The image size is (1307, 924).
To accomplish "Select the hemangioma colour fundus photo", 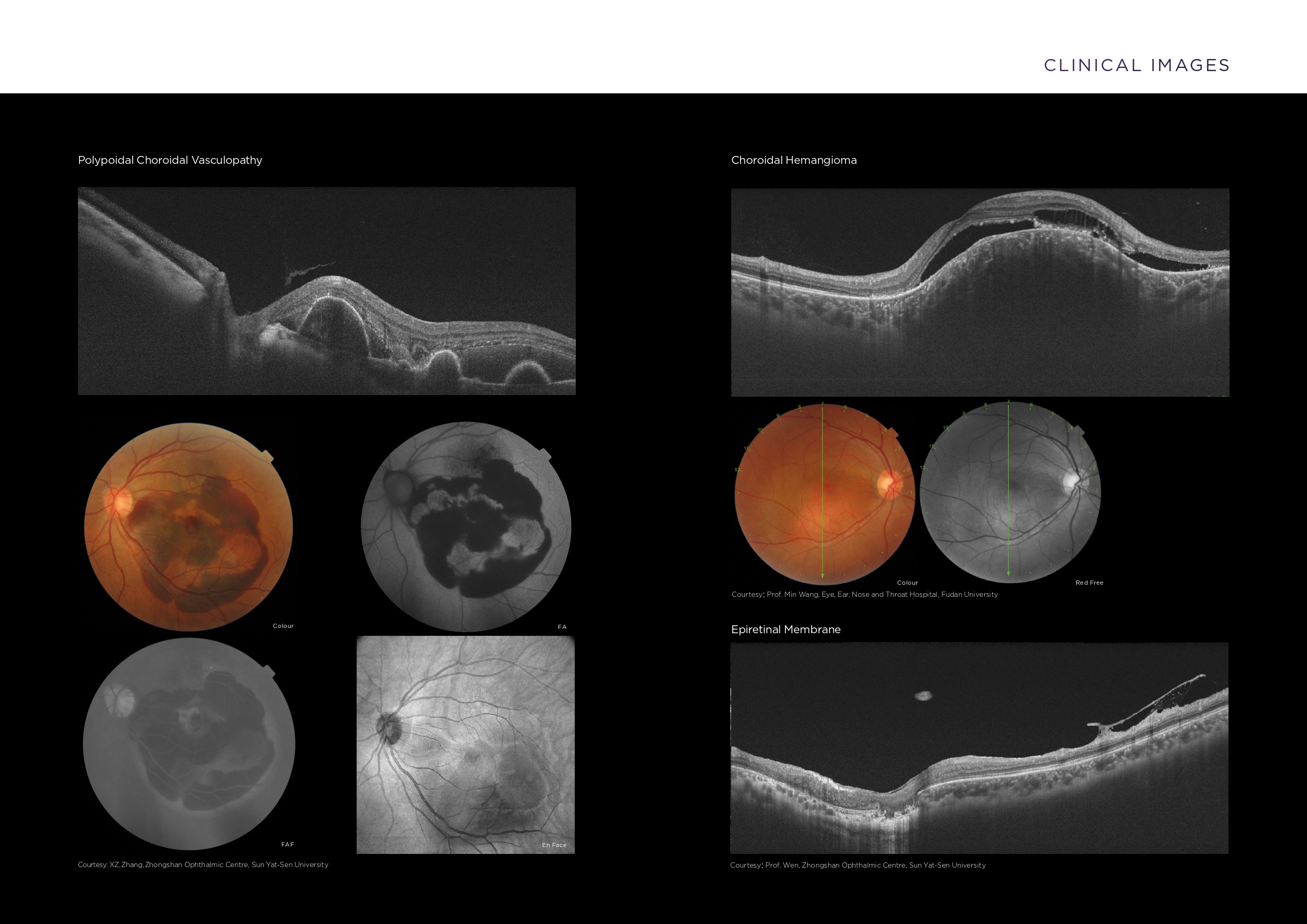I will tap(824, 494).
